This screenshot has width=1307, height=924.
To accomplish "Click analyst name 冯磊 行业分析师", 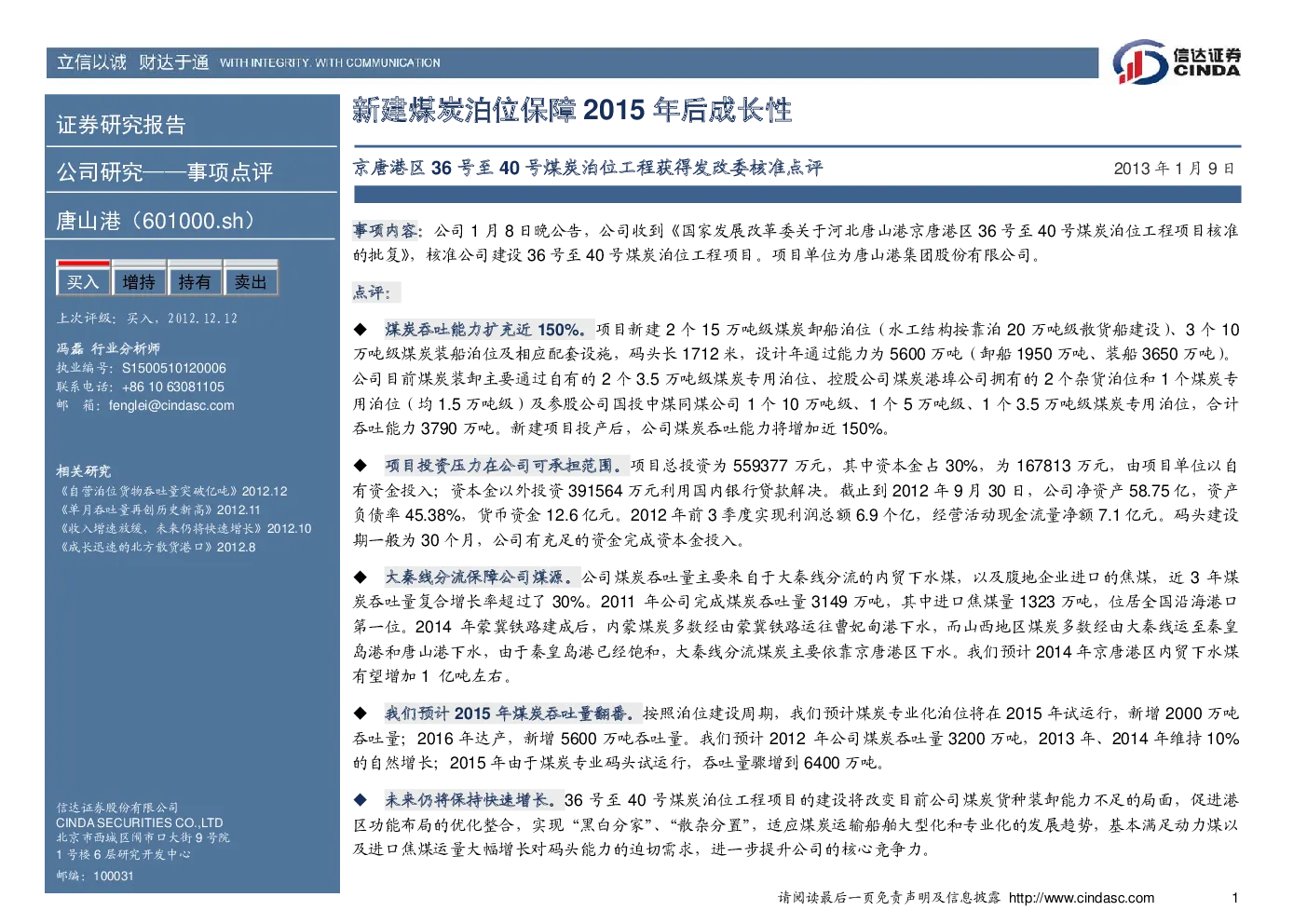I will coord(108,348).
